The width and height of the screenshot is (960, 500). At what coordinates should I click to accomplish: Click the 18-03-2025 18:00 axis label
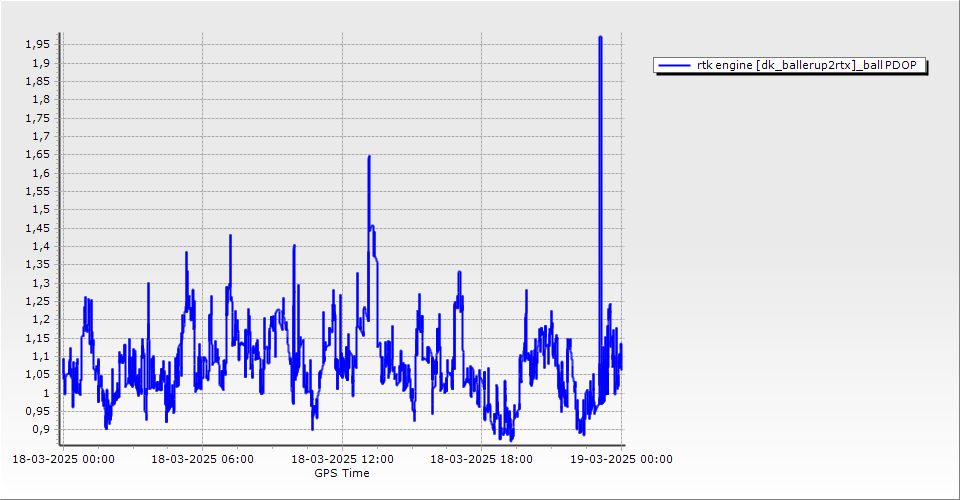pos(481,459)
